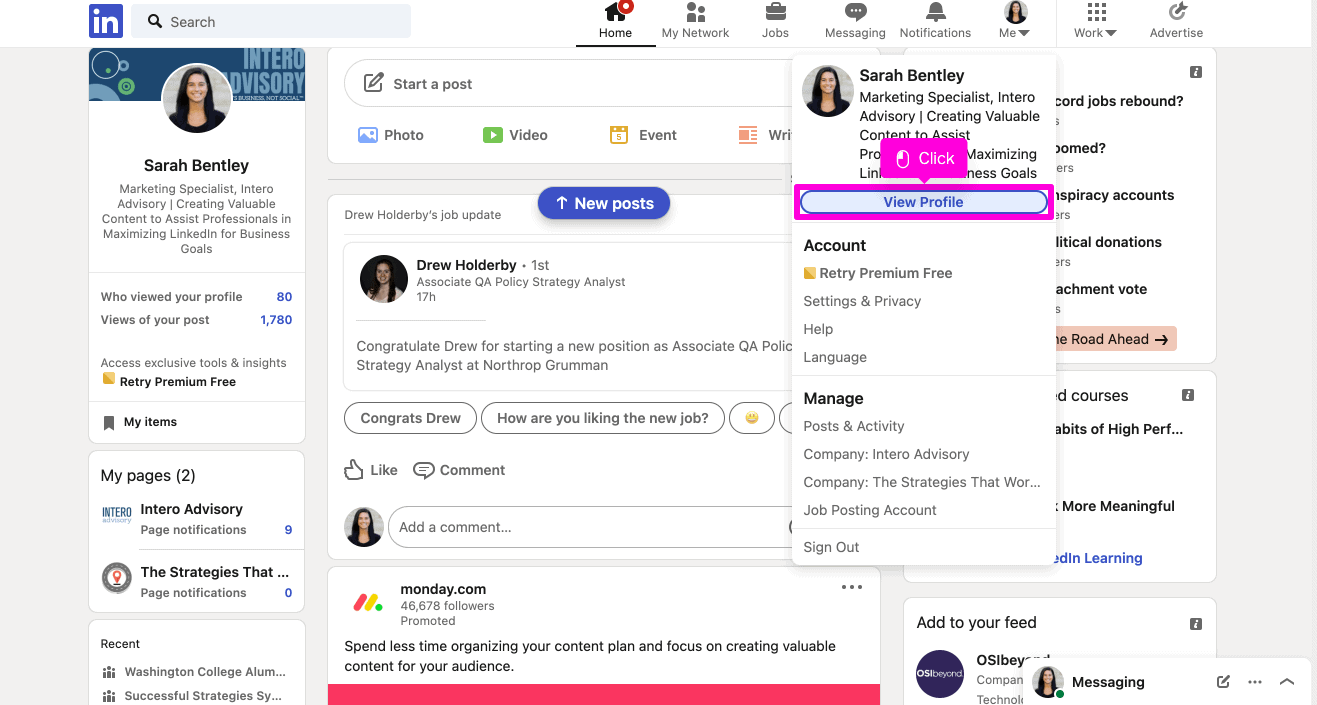Click the My items bookmark icon
Viewport: 1317px width, 705px height.
click(x=109, y=423)
